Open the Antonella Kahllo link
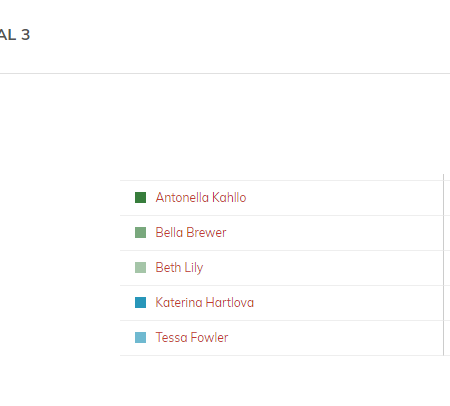The height and width of the screenshot is (406, 450). (201, 197)
